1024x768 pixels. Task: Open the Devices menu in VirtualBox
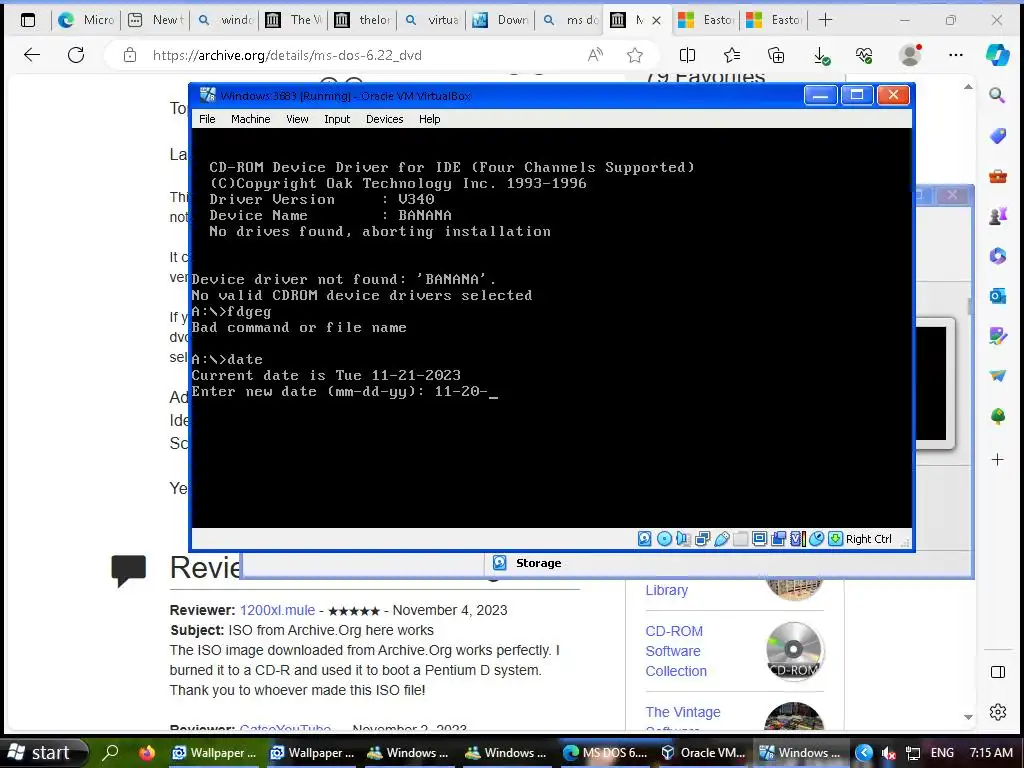click(x=385, y=119)
